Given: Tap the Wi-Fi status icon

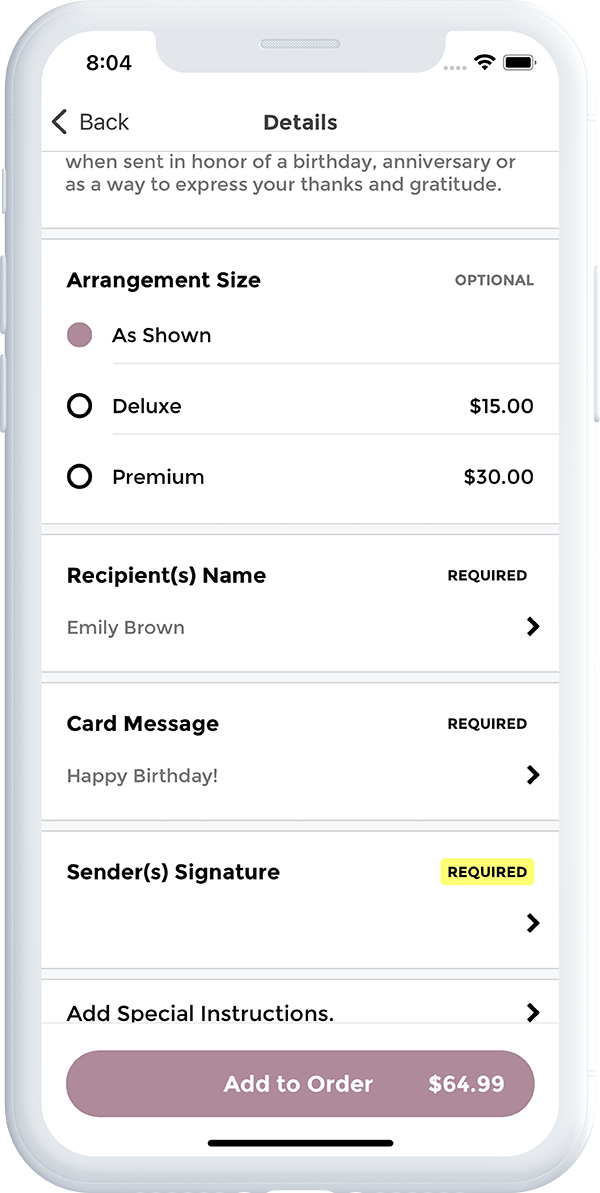Looking at the screenshot, I should pyautogui.click(x=485, y=62).
